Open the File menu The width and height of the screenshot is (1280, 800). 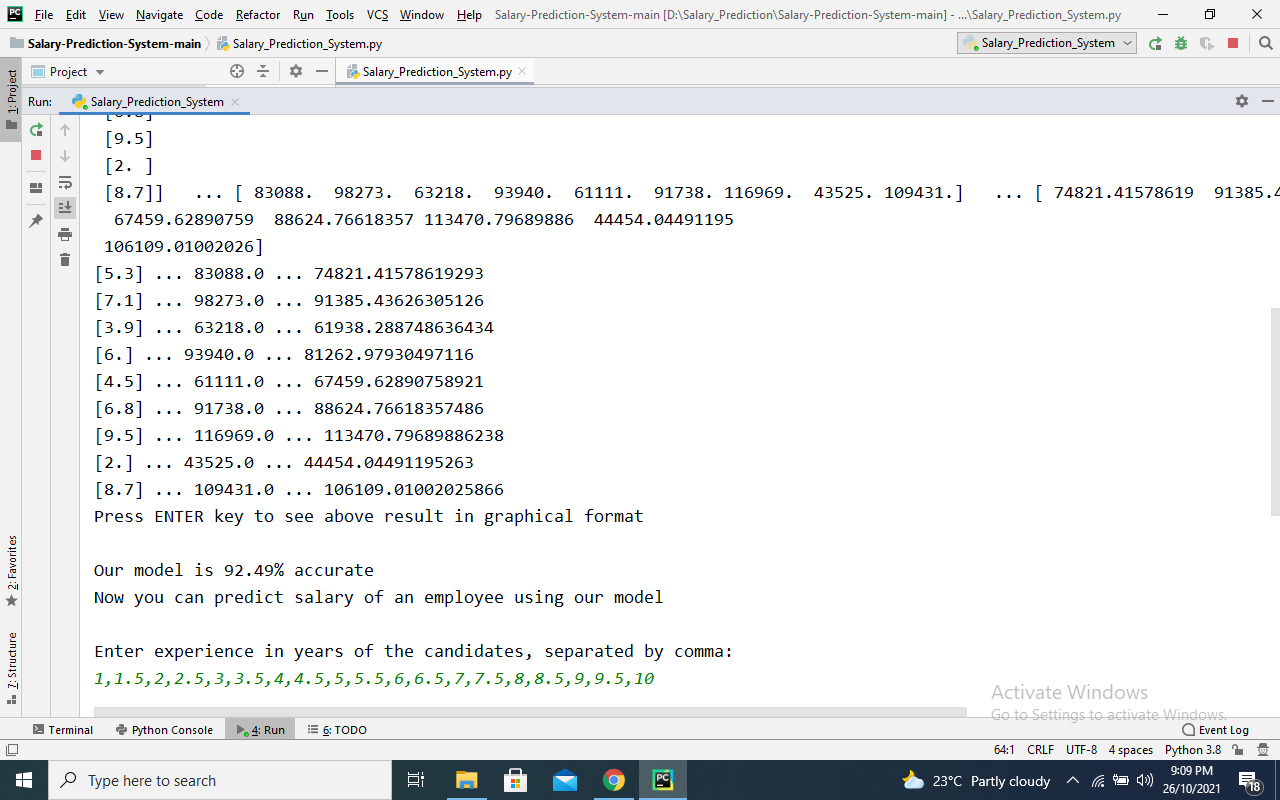44,15
